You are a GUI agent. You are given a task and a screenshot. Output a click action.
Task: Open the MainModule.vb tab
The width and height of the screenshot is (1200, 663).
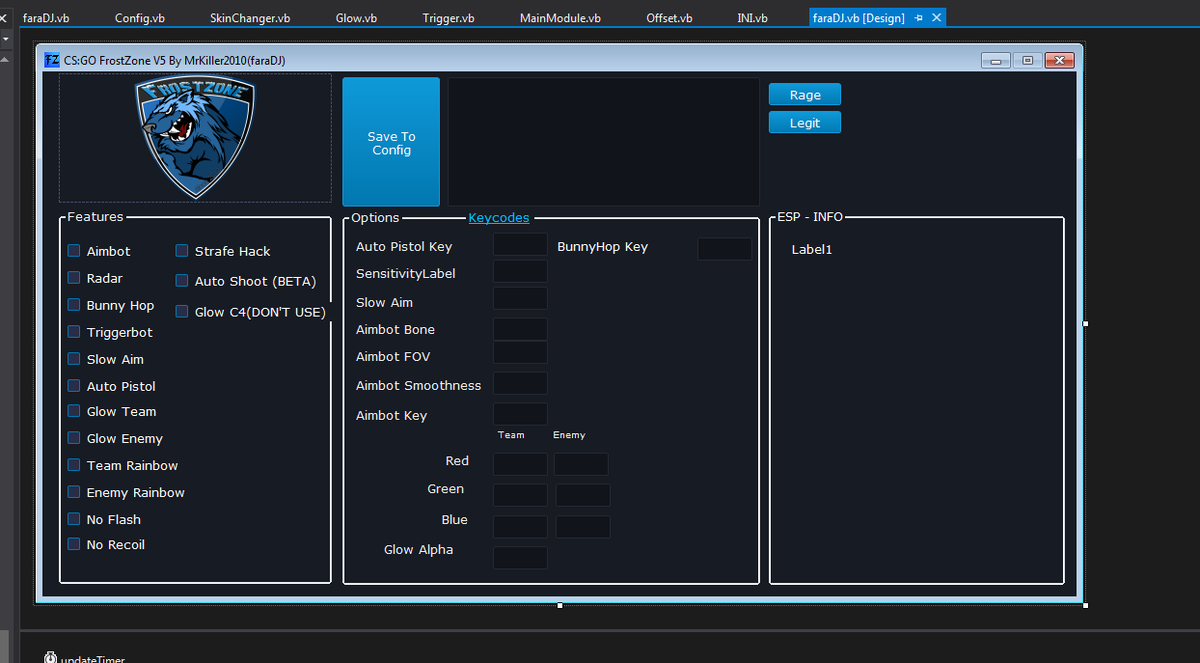tap(560, 18)
